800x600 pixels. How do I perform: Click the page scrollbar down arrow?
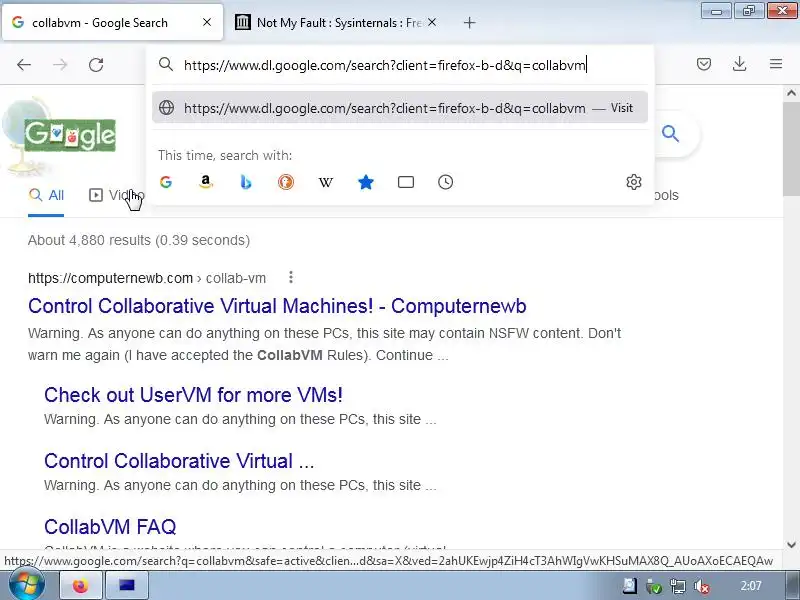[x=791, y=545]
